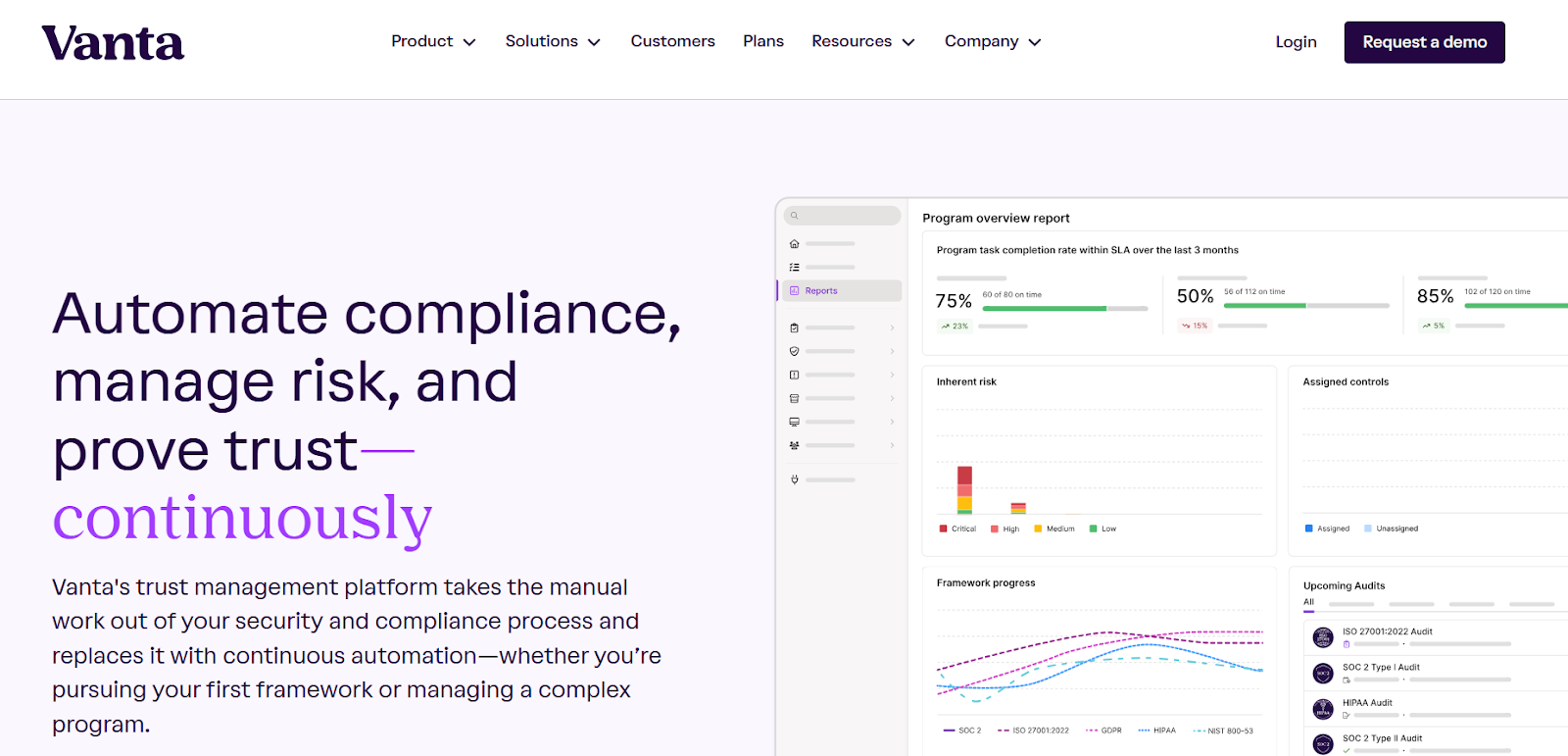Click the storefront icon in dashboard sidebar
Image resolution: width=1568 pixels, height=756 pixels.
pyautogui.click(x=795, y=398)
